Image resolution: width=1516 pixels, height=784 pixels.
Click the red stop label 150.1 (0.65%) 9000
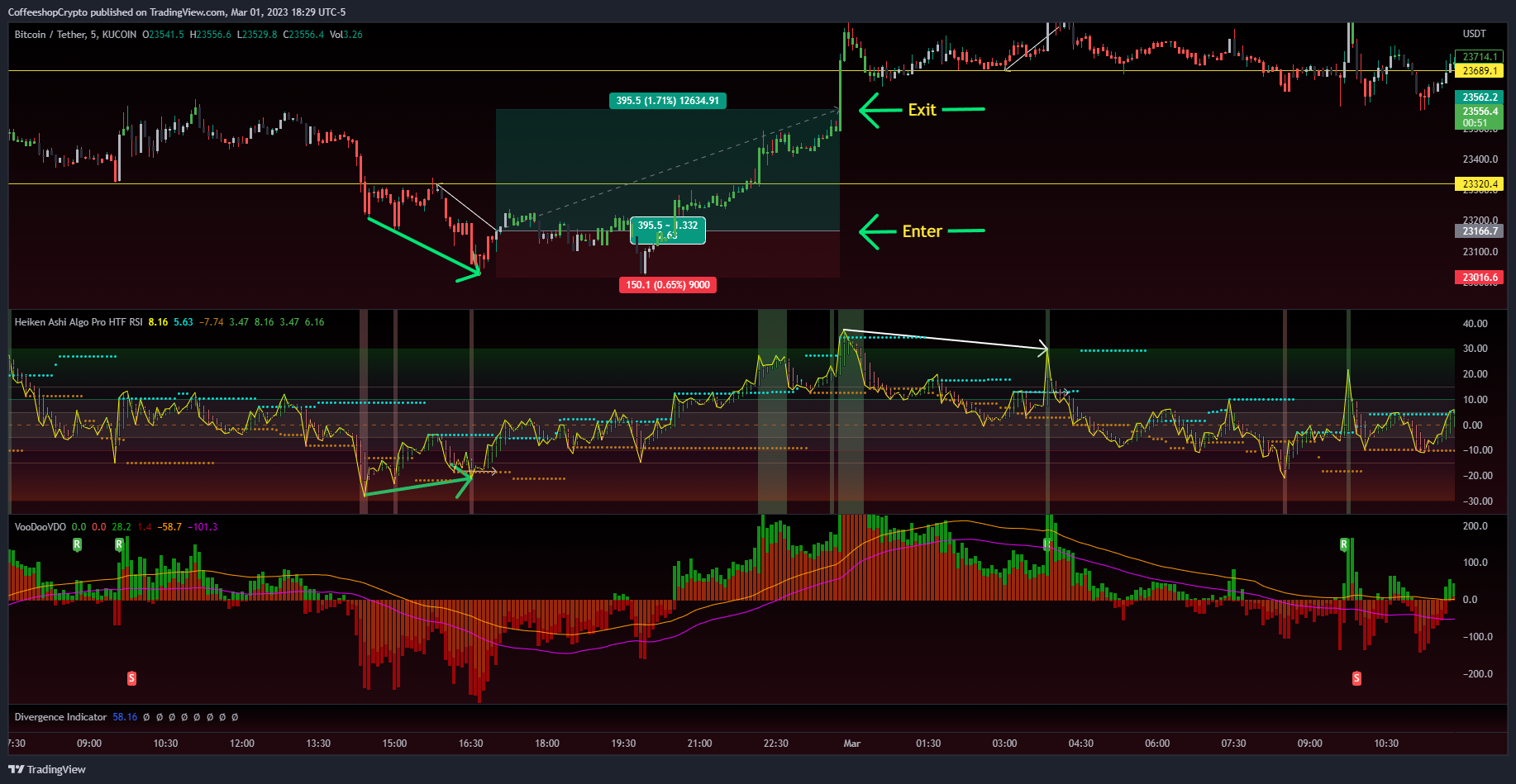click(x=668, y=285)
